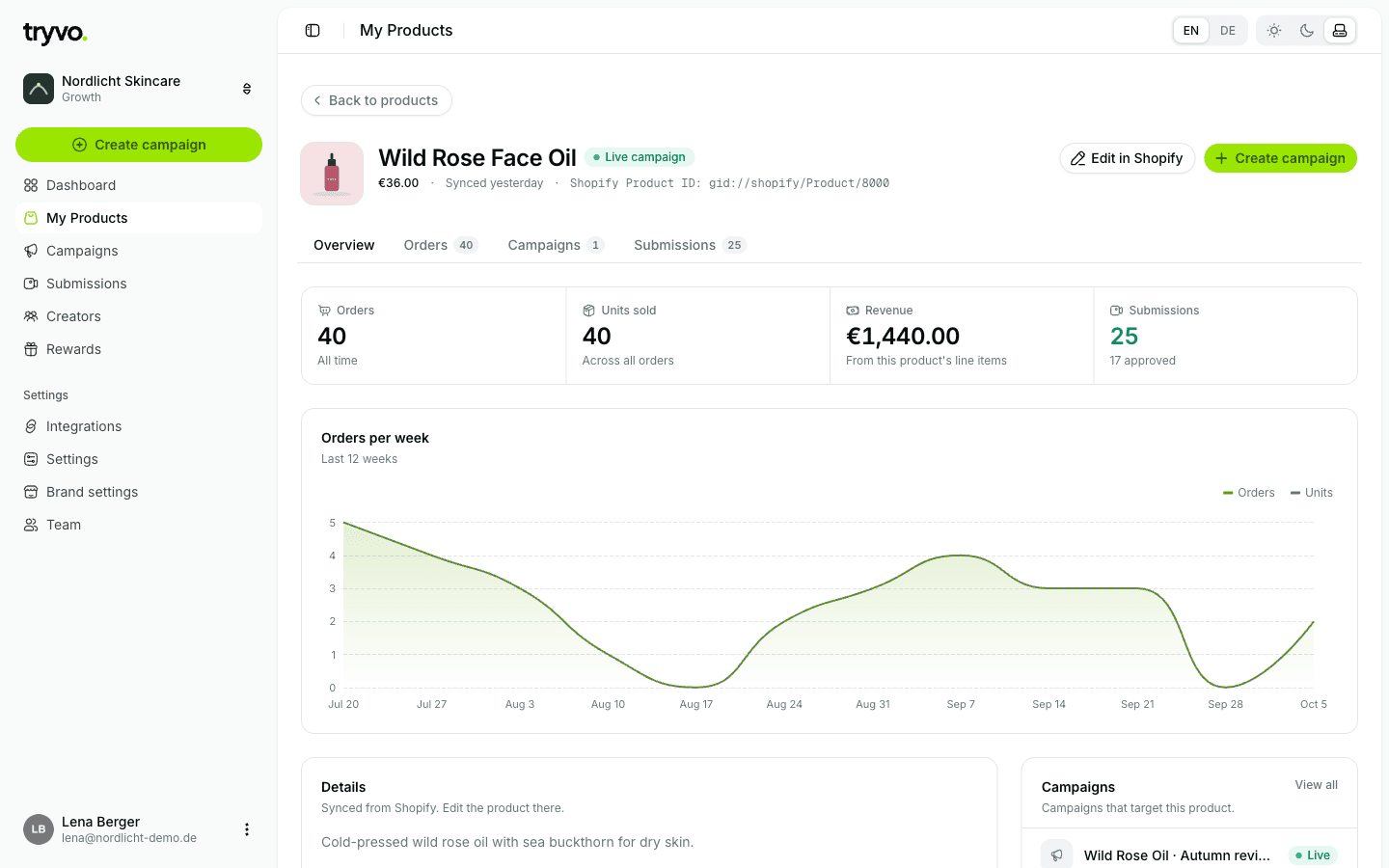Switch to the Overview tab

[x=344, y=245]
